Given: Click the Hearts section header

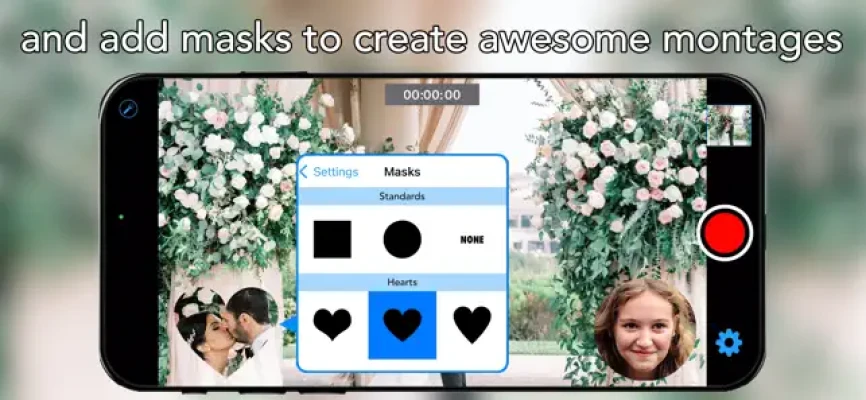Looking at the screenshot, I should [x=402, y=282].
